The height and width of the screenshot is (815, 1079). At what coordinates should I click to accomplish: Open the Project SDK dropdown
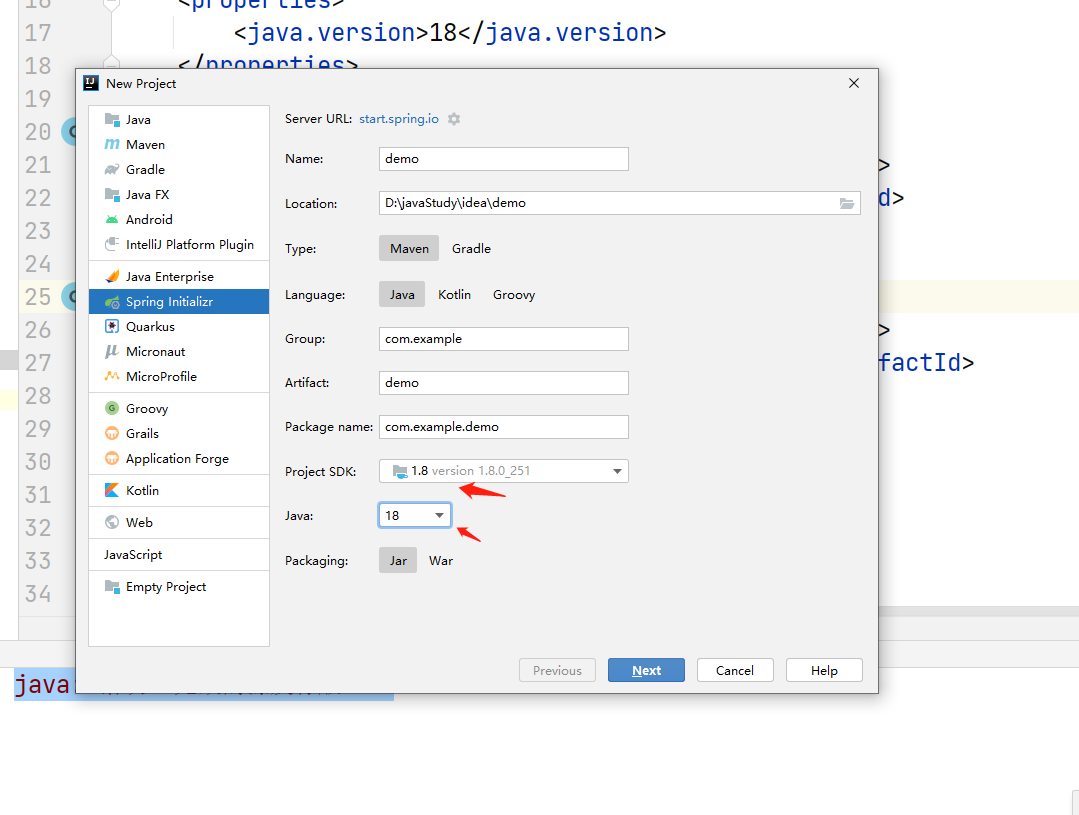(x=504, y=471)
